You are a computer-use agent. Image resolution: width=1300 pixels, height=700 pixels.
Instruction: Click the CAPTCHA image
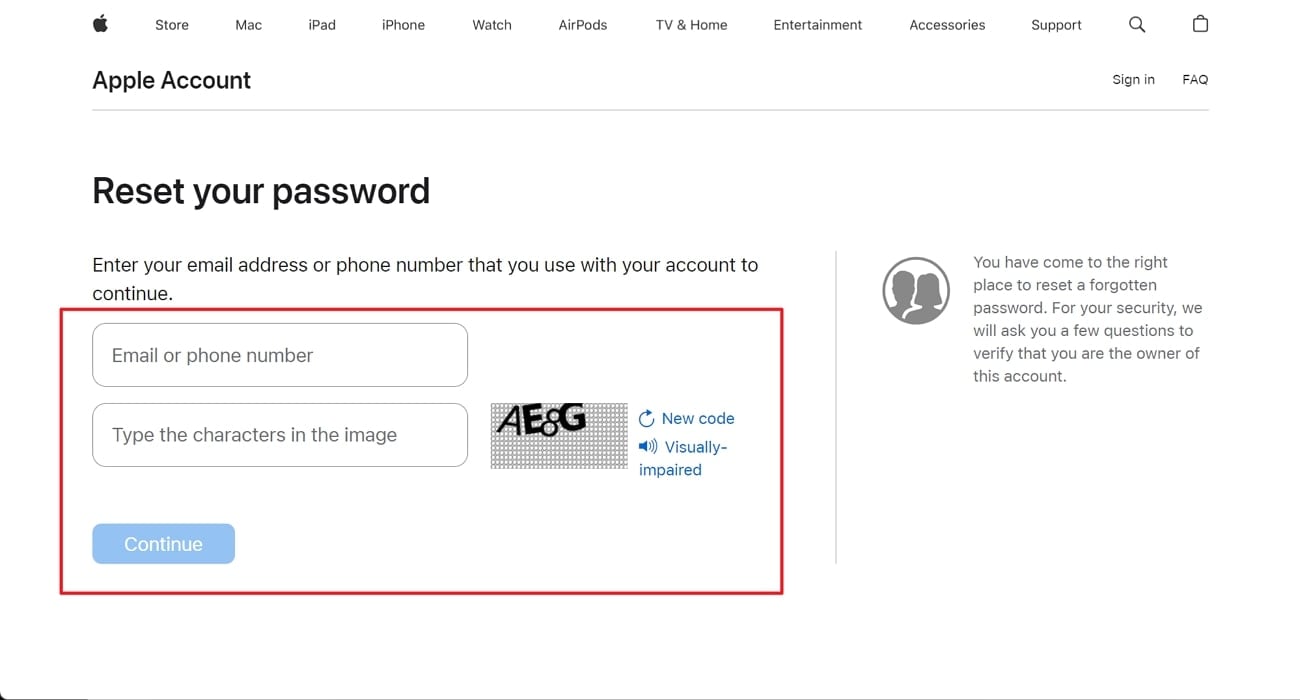coord(558,435)
